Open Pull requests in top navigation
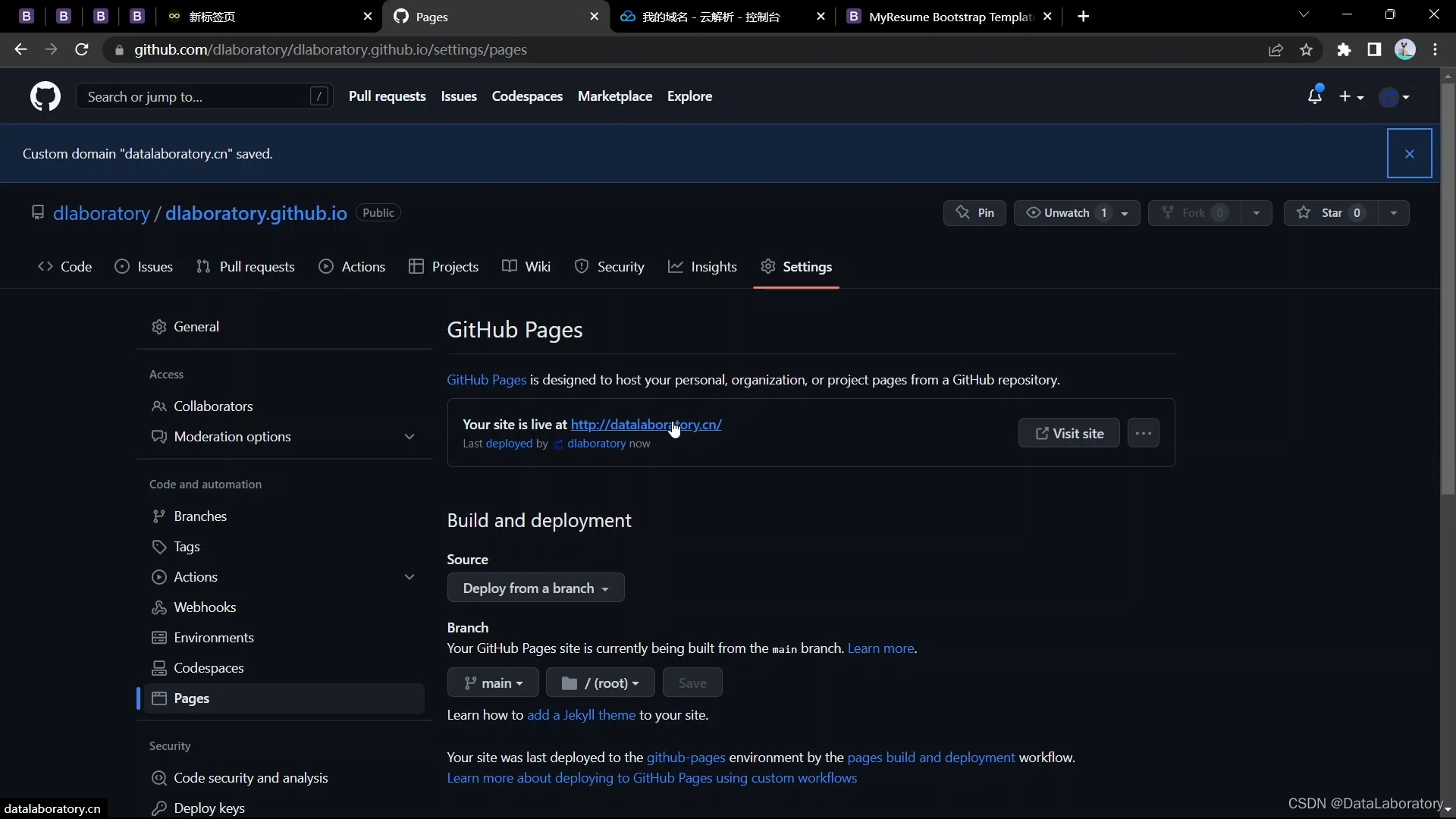 (387, 96)
